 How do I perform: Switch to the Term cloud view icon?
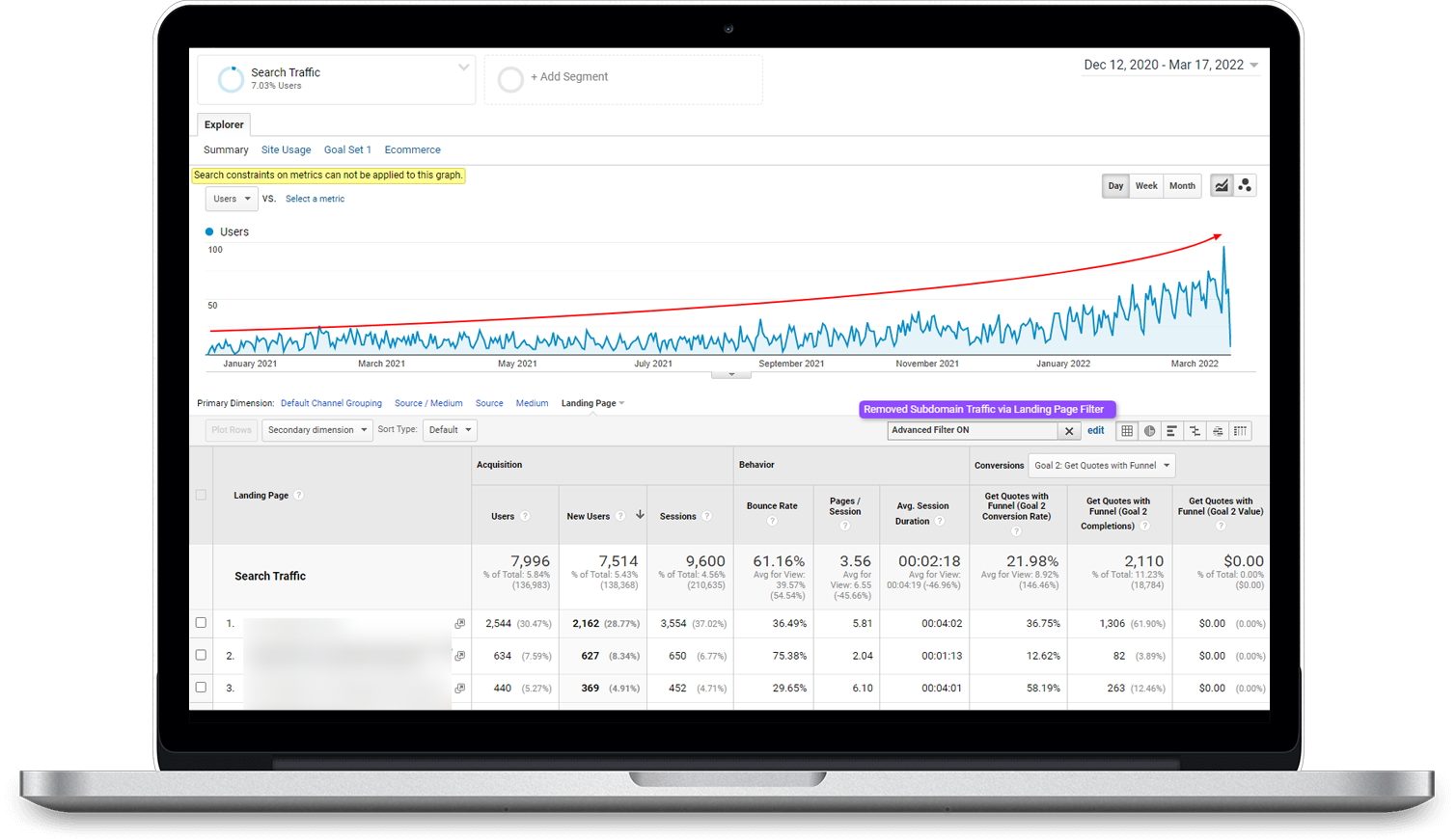pos(1218,431)
